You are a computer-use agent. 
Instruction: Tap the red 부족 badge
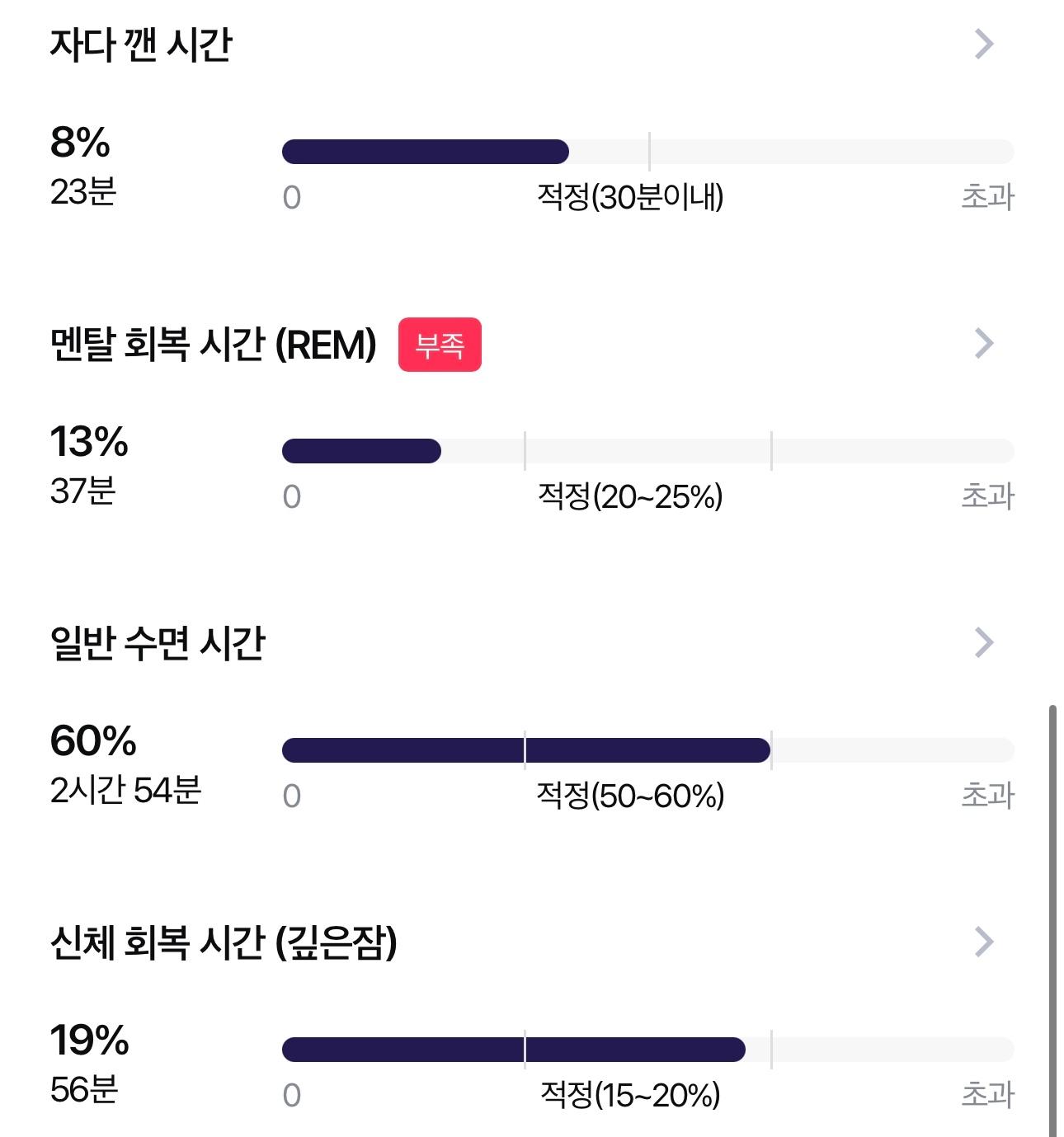coord(440,345)
